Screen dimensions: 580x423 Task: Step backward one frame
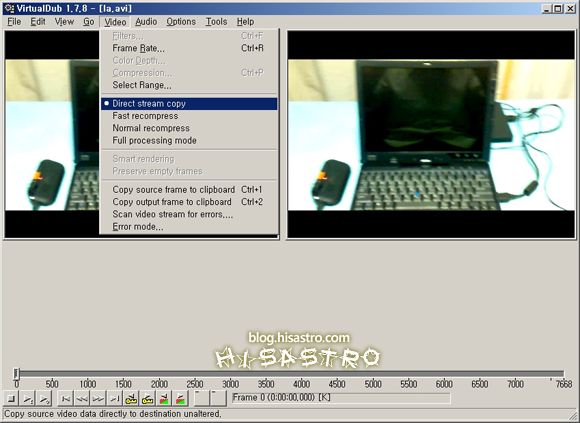[82, 399]
